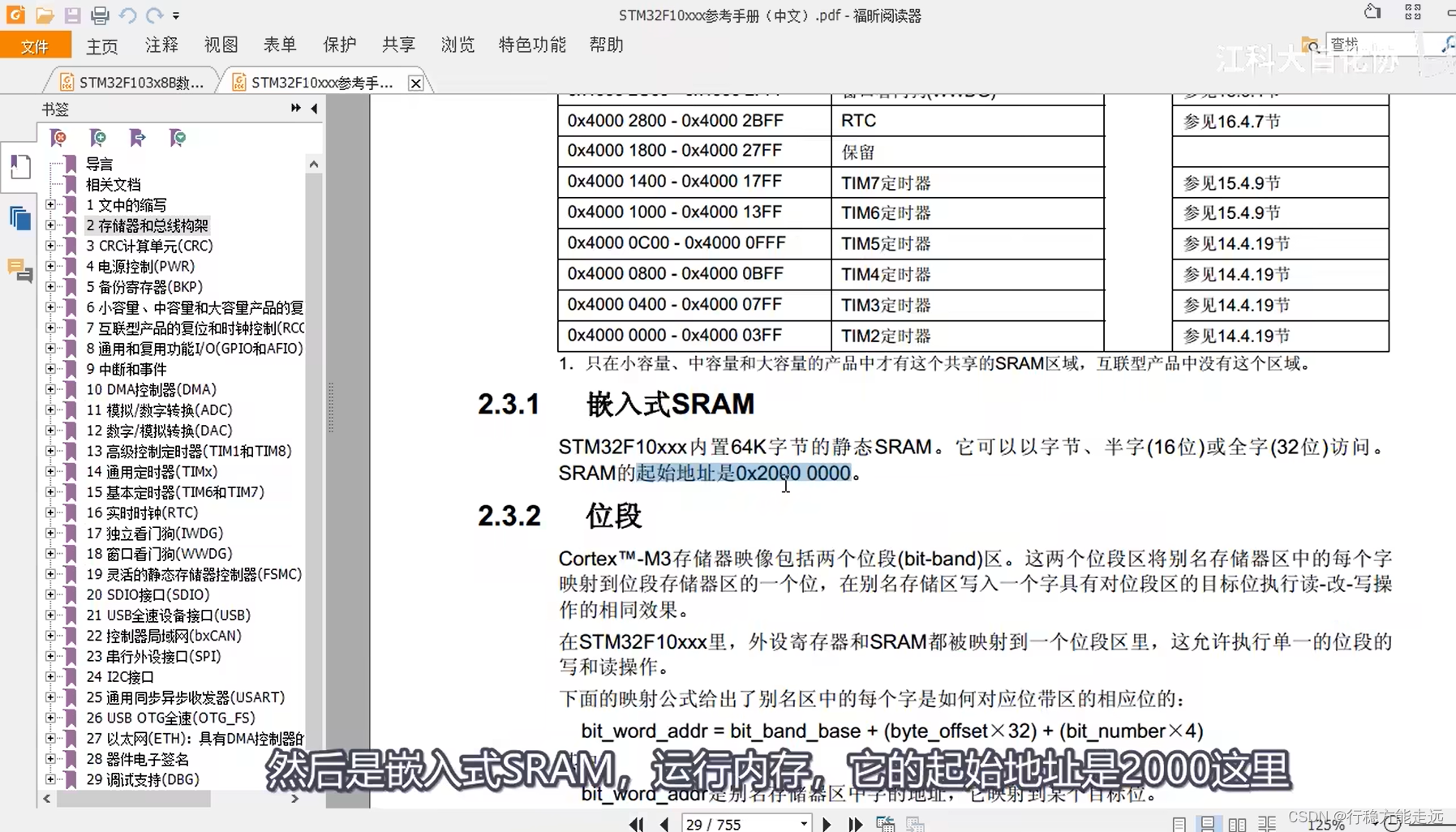Select bookmark 16 实时时钟(RTC)
This screenshot has width=1456, height=832.
(x=142, y=512)
